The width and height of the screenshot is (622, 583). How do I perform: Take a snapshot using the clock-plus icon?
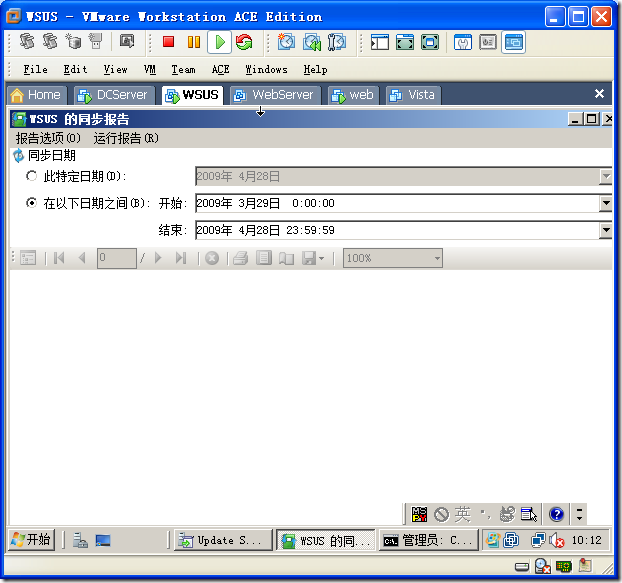[286, 42]
